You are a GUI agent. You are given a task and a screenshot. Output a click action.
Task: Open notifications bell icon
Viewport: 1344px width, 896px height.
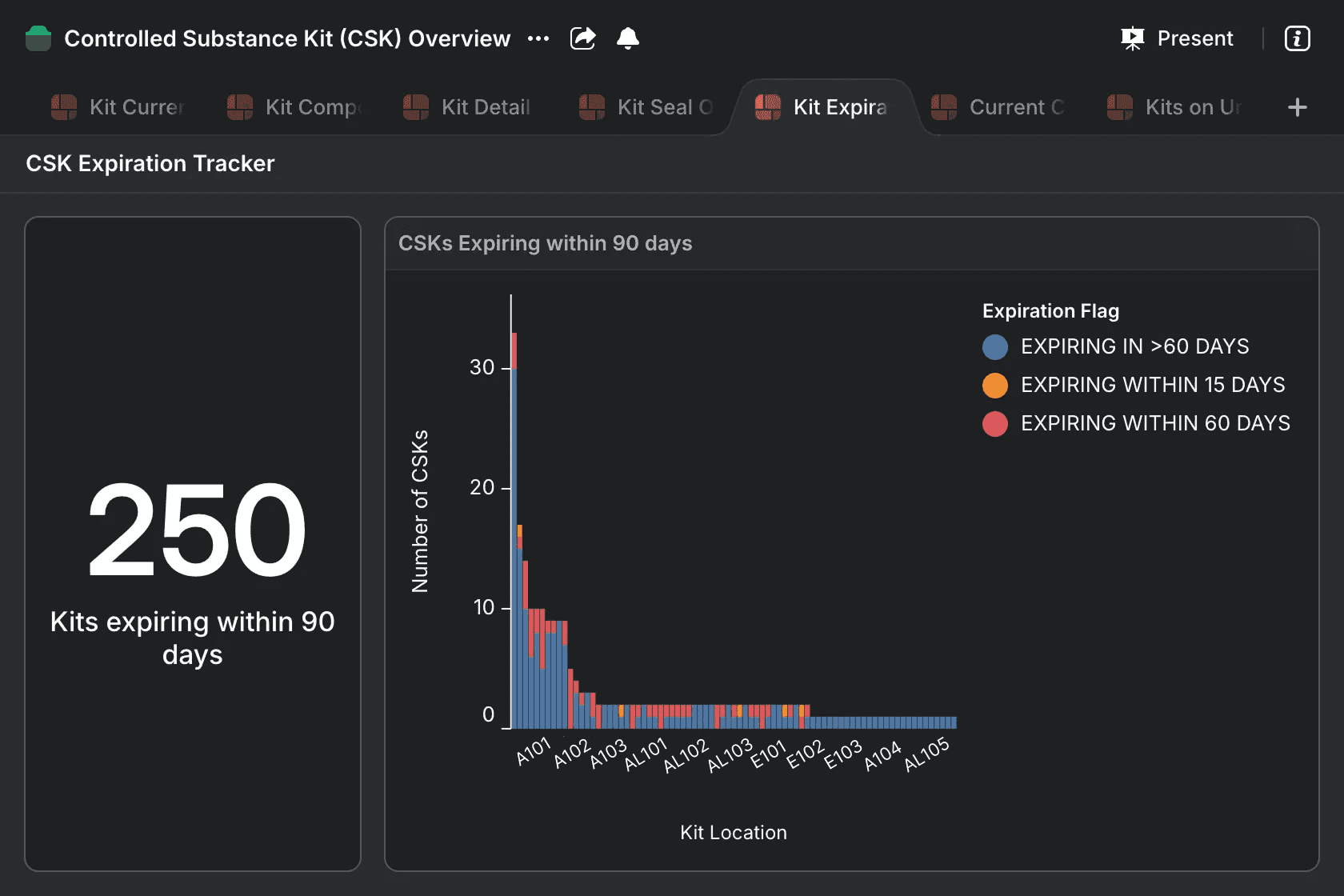coord(628,38)
